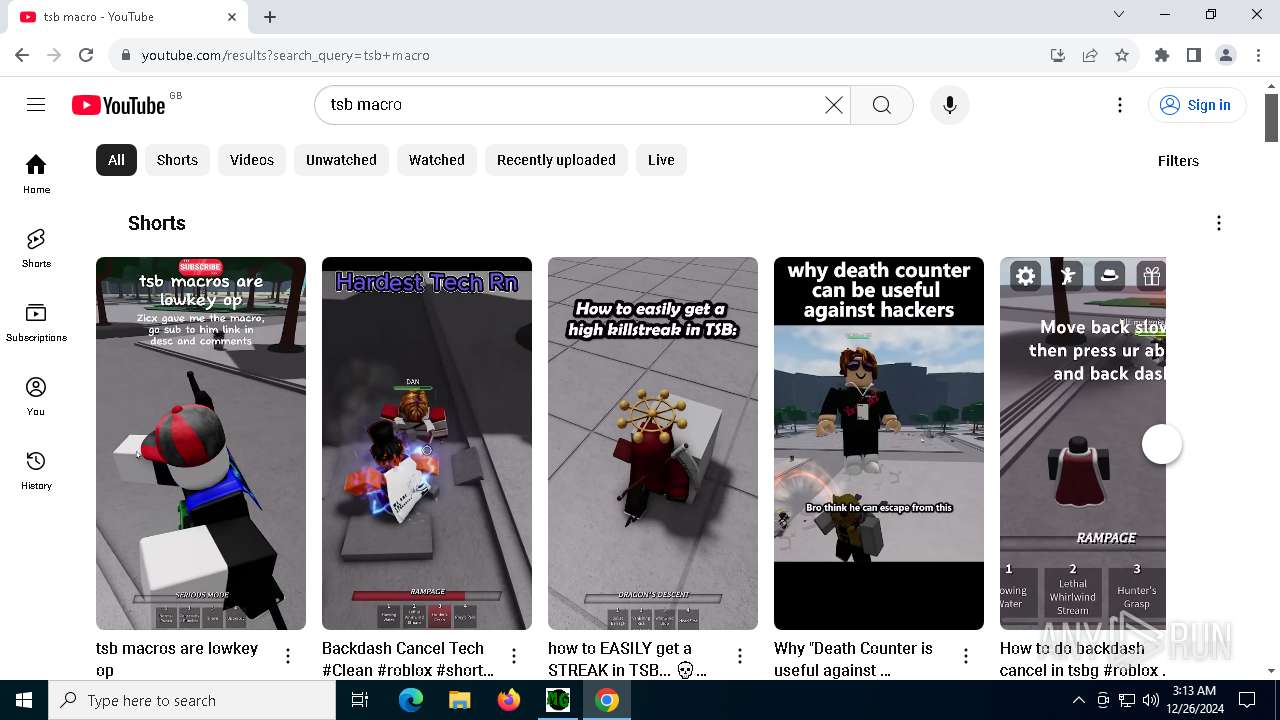Click install/download icon in address bar
1280x720 pixels.
tap(1058, 55)
